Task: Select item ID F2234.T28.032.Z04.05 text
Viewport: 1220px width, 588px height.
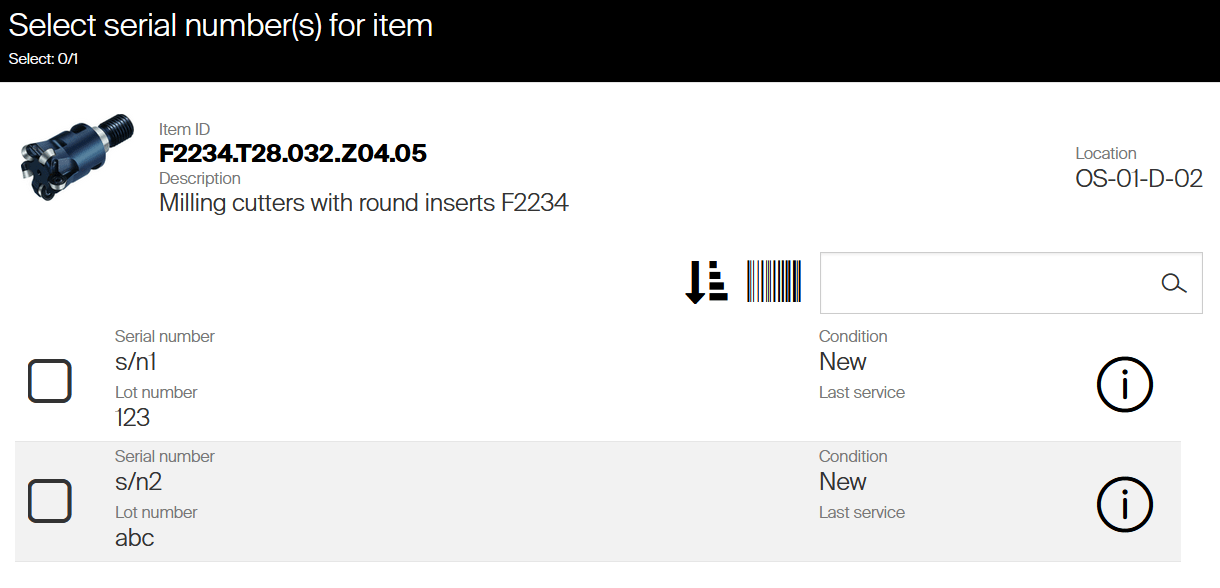Action: [293, 153]
